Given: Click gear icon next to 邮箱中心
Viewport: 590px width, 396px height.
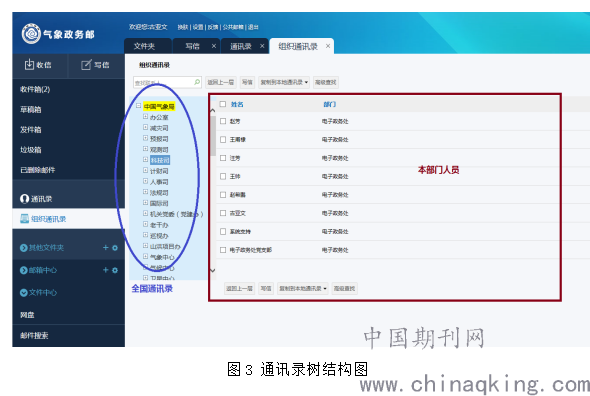Looking at the screenshot, I should click(115, 270).
